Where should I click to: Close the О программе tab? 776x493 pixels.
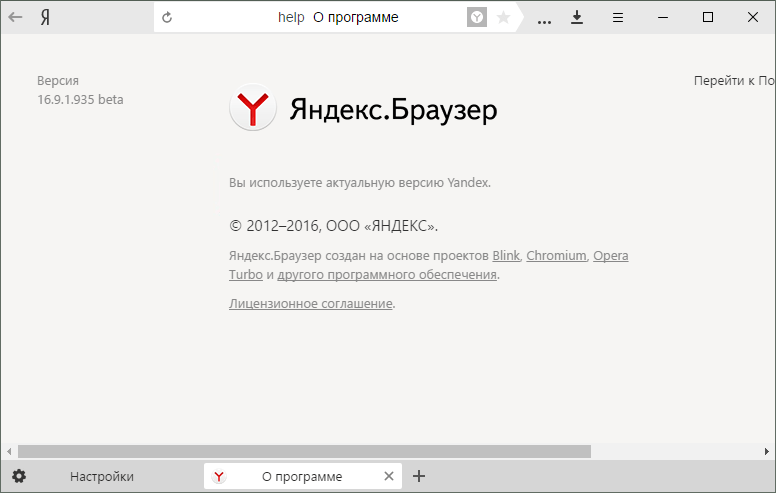389,476
